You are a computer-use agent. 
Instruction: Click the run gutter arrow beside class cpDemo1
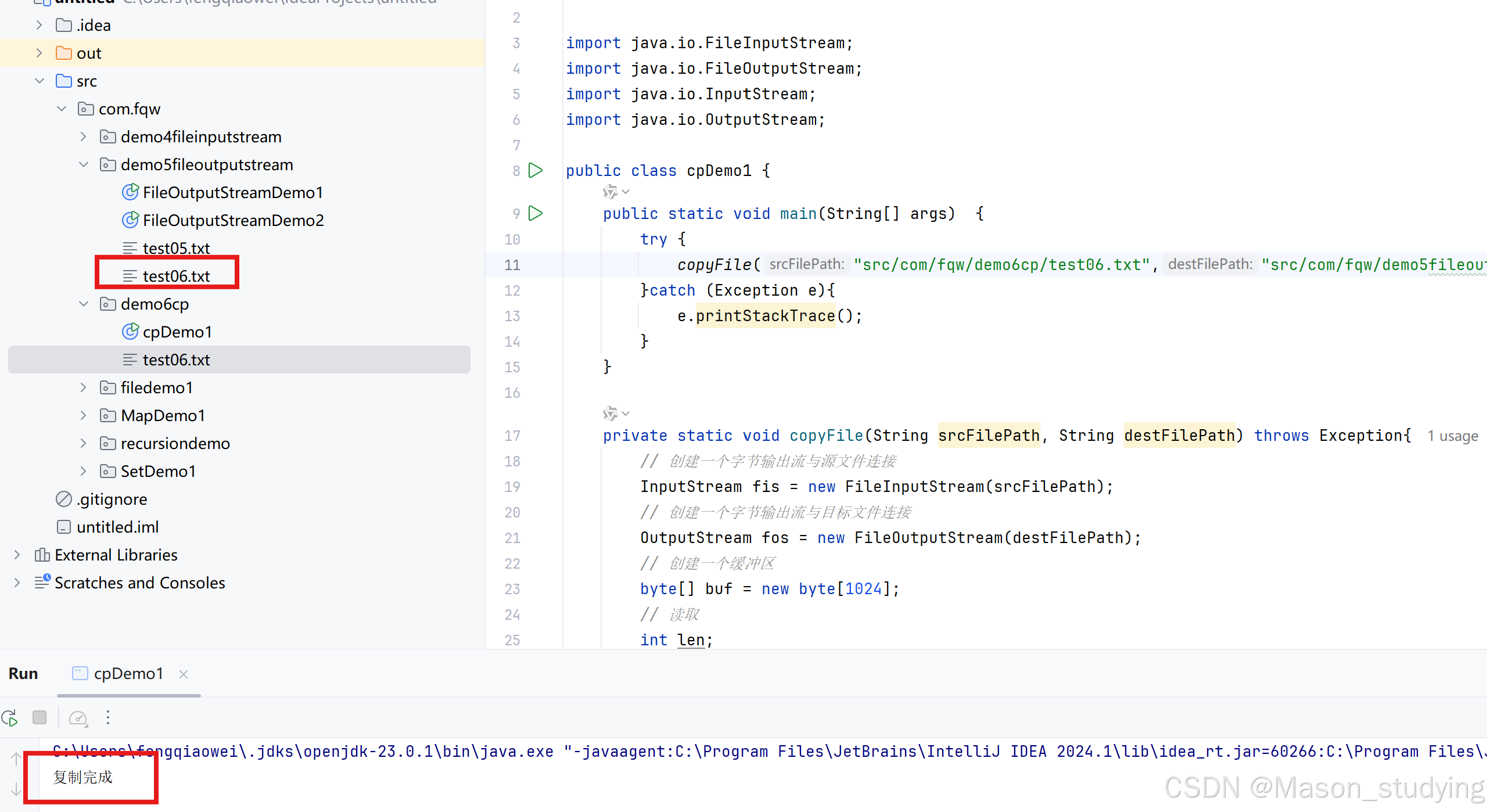point(536,170)
